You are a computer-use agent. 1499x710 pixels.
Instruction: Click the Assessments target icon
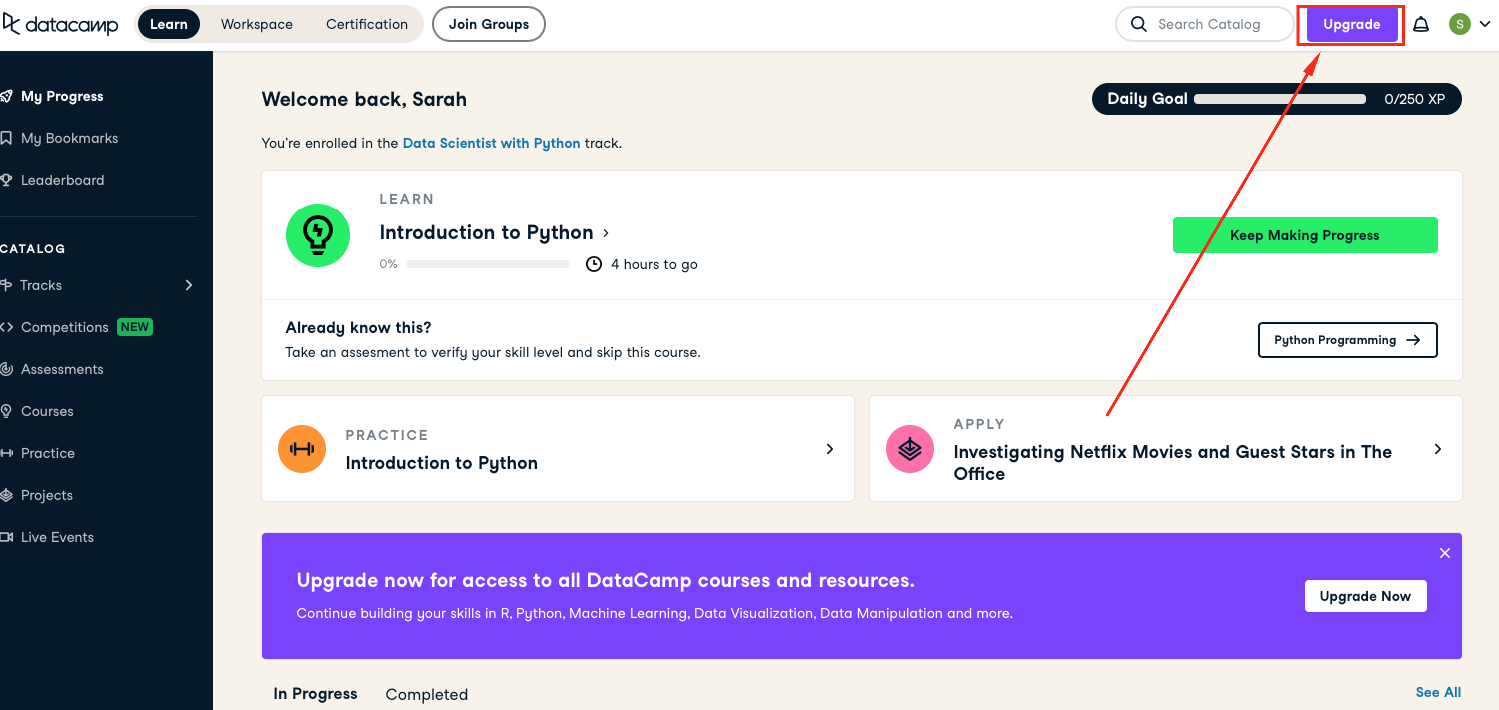(6, 369)
